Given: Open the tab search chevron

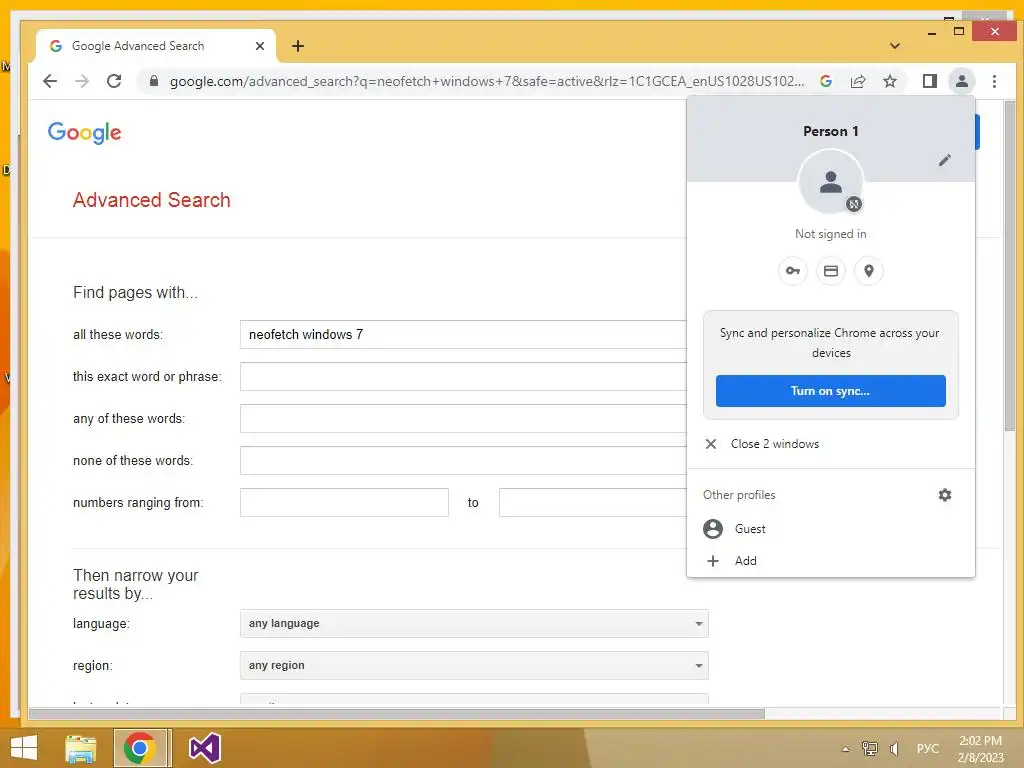Looking at the screenshot, I should pos(895,46).
